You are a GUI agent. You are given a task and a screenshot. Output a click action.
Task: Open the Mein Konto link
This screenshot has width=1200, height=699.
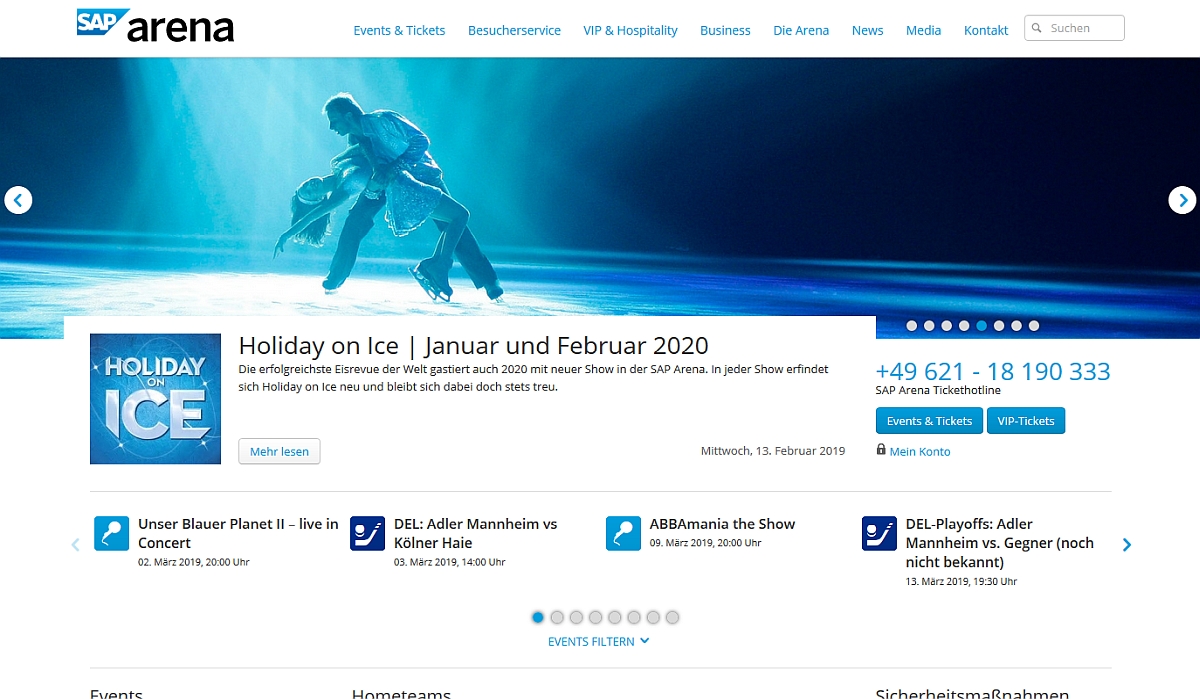coord(920,452)
